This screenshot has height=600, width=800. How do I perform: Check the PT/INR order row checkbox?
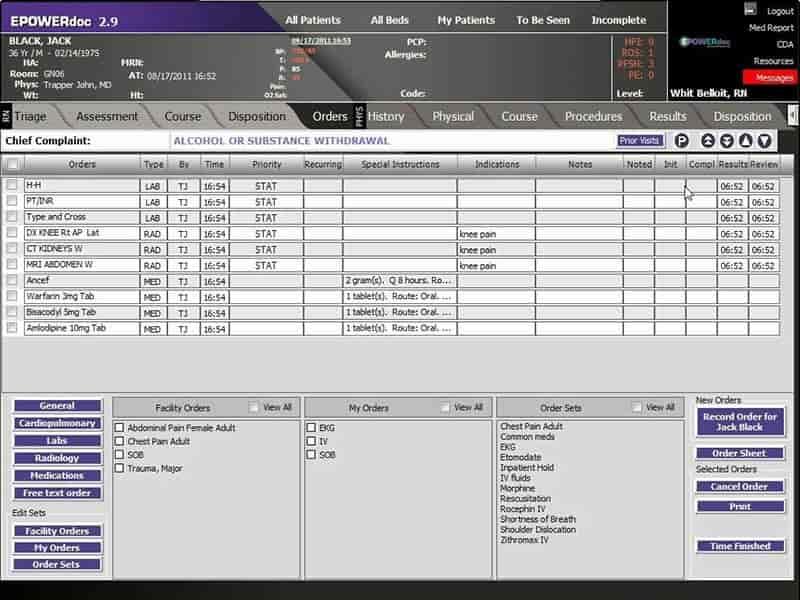[12, 201]
